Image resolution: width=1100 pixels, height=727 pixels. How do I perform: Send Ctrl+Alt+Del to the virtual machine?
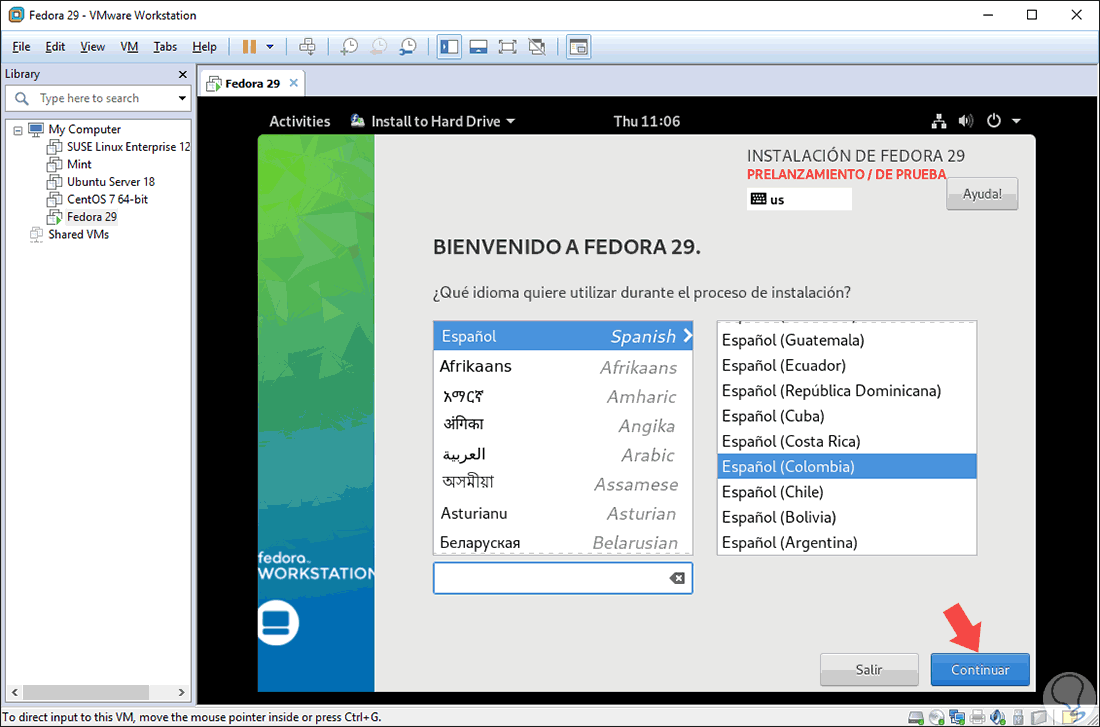point(308,46)
